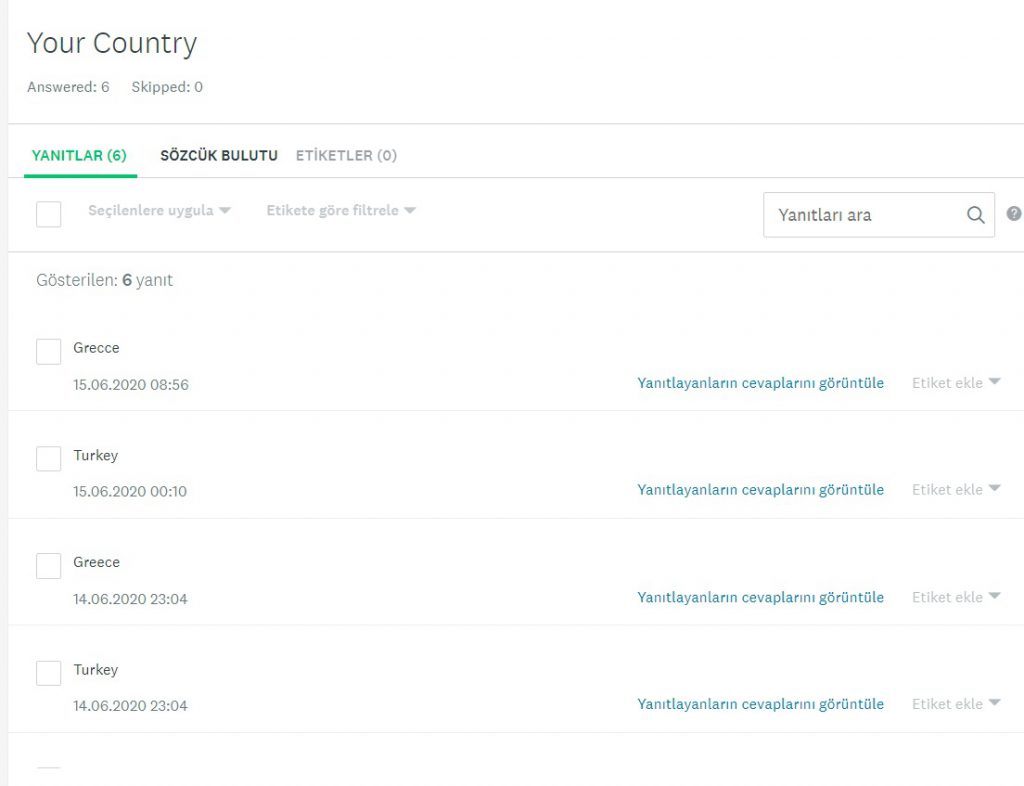The width and height of the screenshot is (1024, 786).
Task: Click the search magnifier icon
Action: tap(975, 215)
